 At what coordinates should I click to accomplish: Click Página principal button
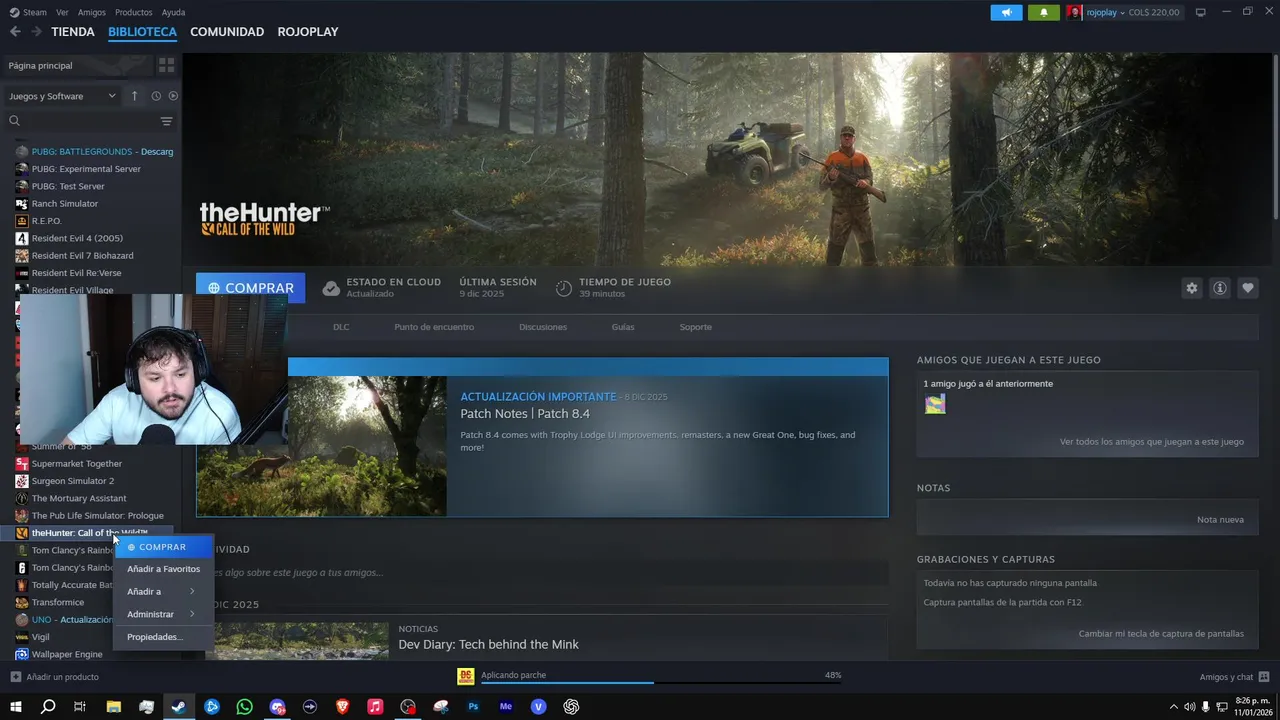(x=79, y=65)
